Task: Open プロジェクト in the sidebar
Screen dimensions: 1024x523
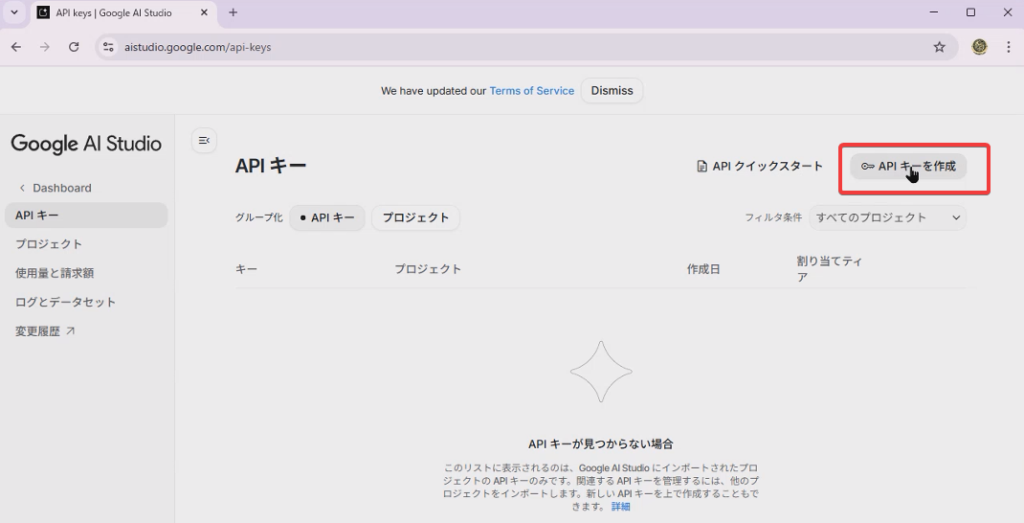Action: 49,244
